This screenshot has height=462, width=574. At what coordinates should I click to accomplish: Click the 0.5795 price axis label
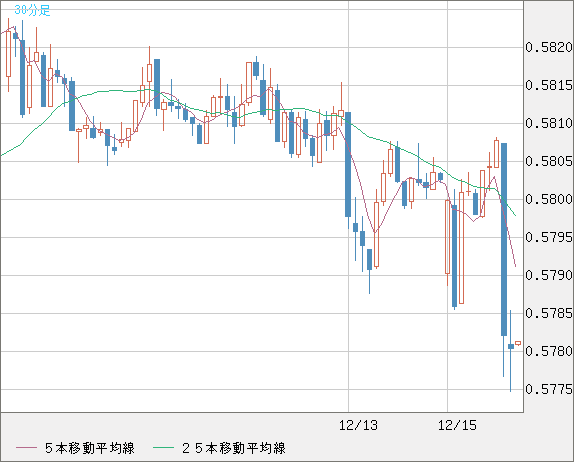549,237
